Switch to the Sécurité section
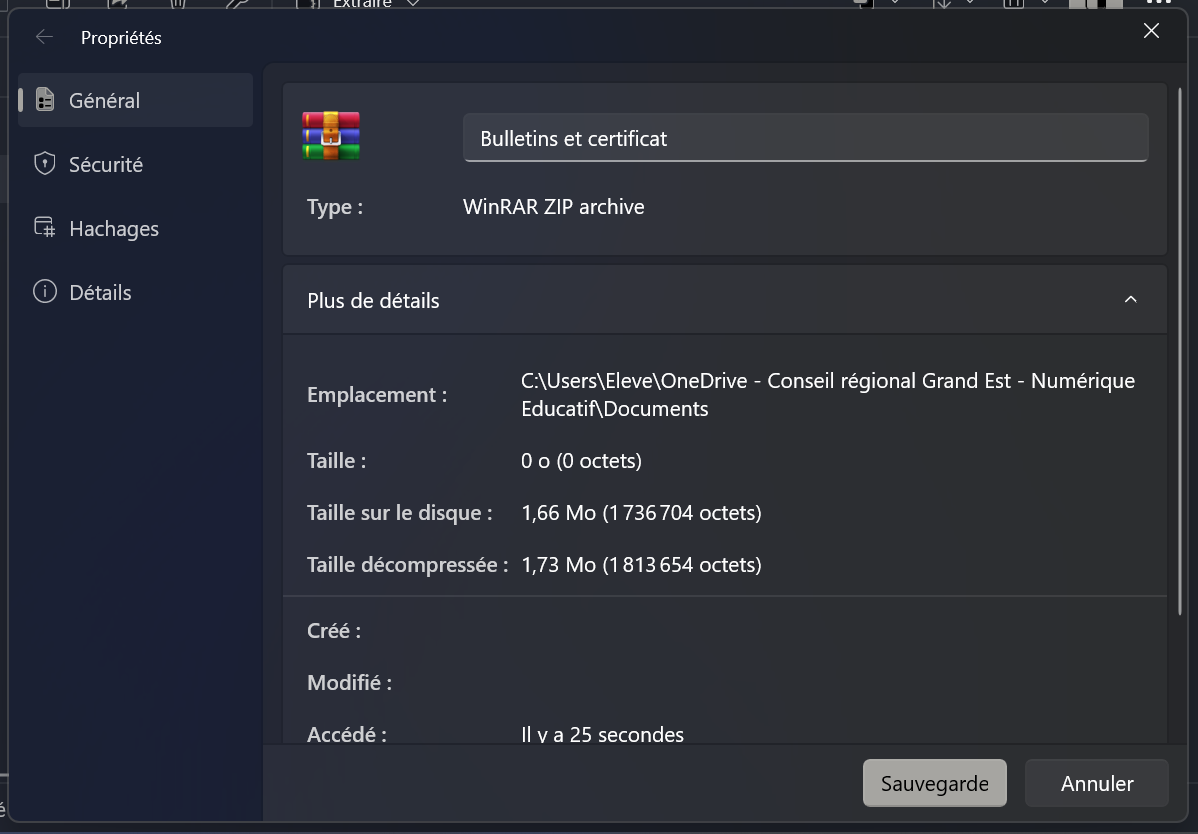 (x=105, y=164)
